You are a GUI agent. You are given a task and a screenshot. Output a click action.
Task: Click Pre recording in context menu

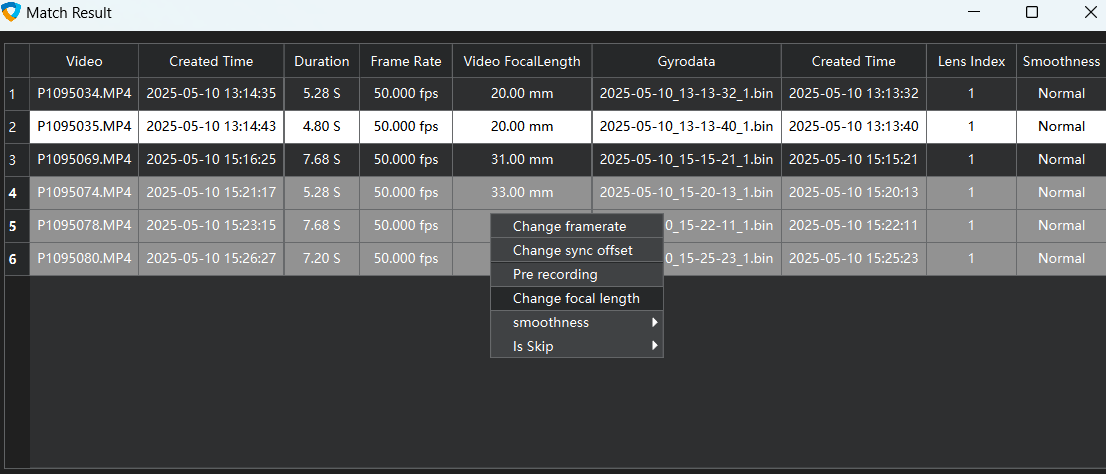tap(555, 274)
